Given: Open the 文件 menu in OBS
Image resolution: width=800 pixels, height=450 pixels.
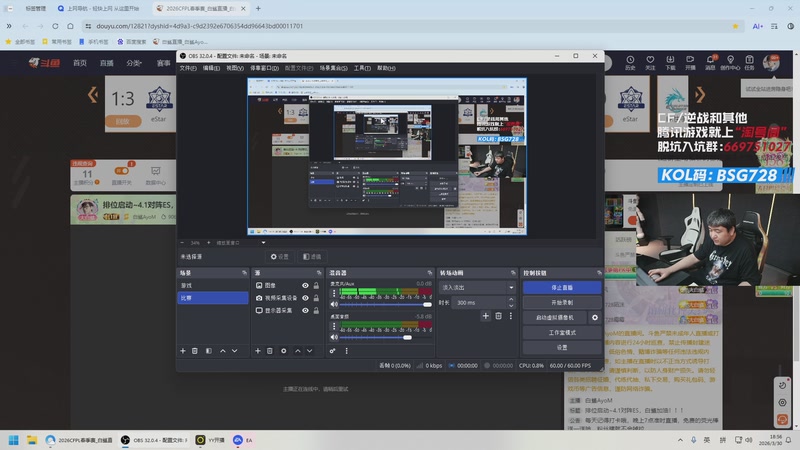Looking at the screenshot, I should [188, 68].
